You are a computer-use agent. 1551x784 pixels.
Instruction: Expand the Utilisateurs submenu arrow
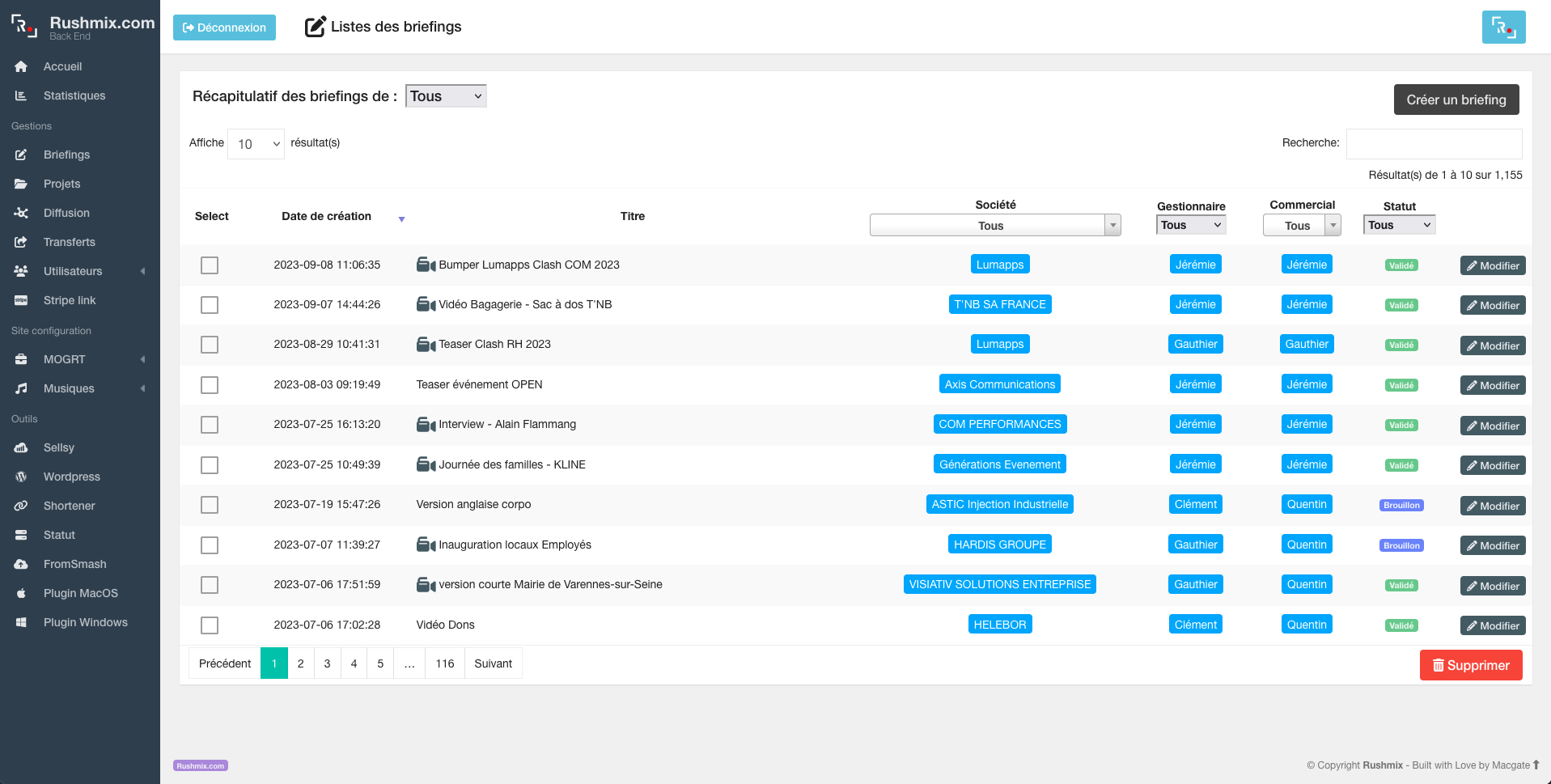coord(143,271)
